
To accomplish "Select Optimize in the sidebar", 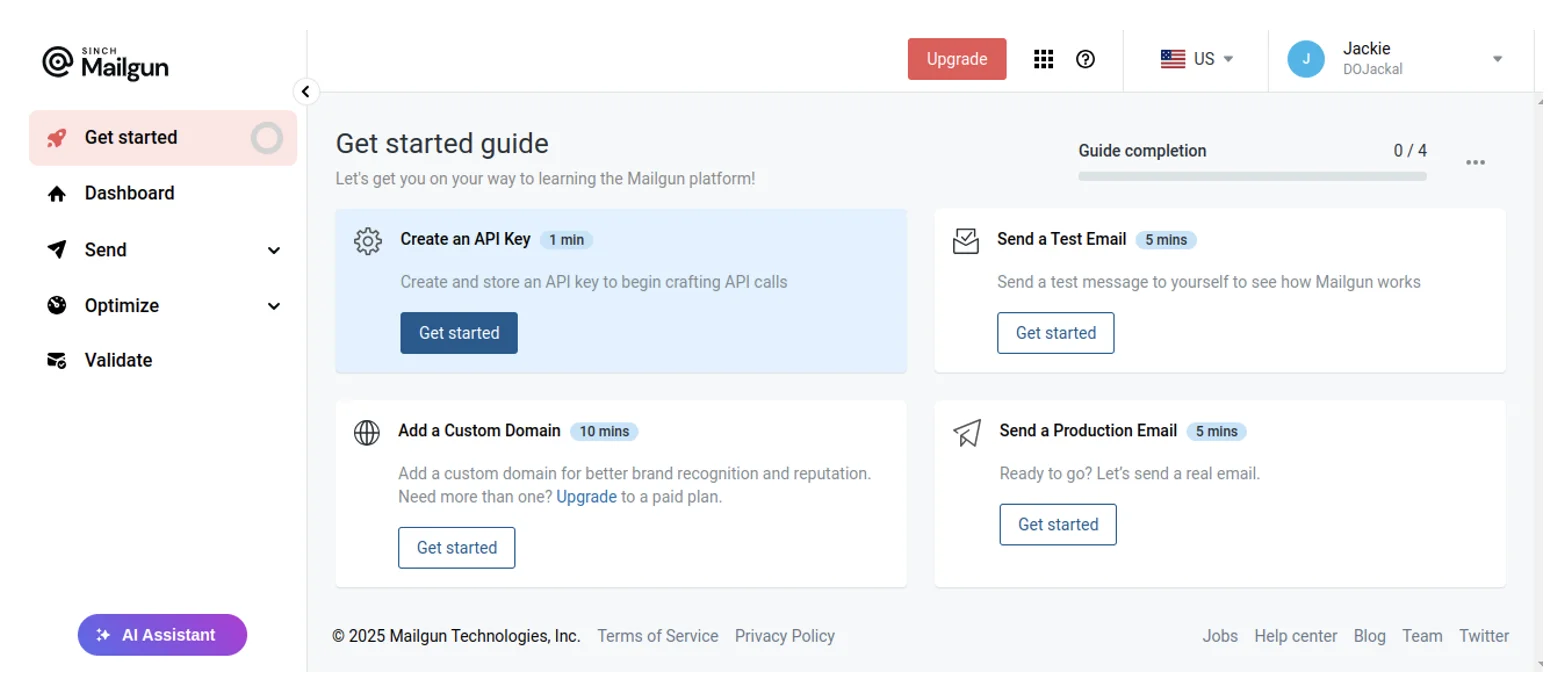I will 163,305.
